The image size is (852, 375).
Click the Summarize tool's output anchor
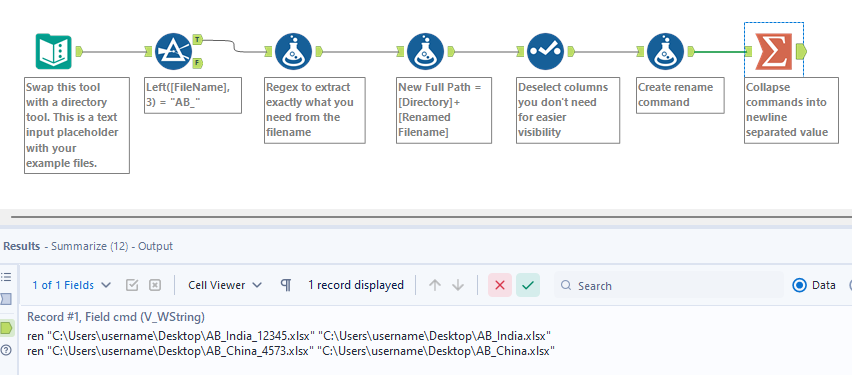tap(801, 52)
